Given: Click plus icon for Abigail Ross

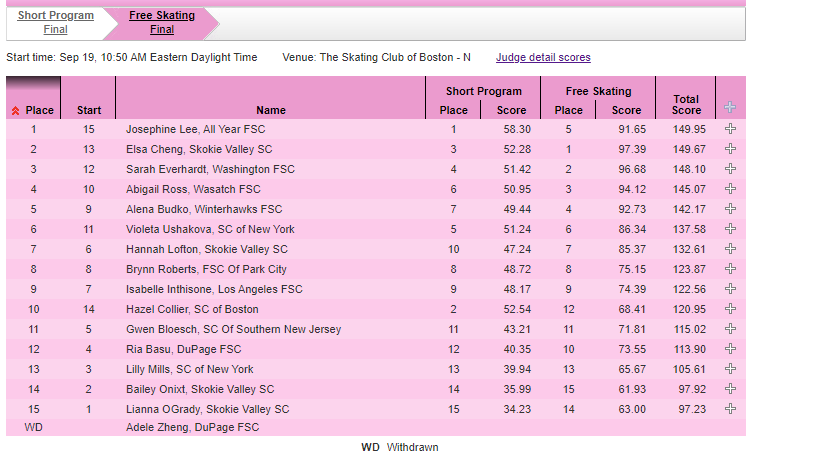Looking at the screenshot, I should 730,189.
